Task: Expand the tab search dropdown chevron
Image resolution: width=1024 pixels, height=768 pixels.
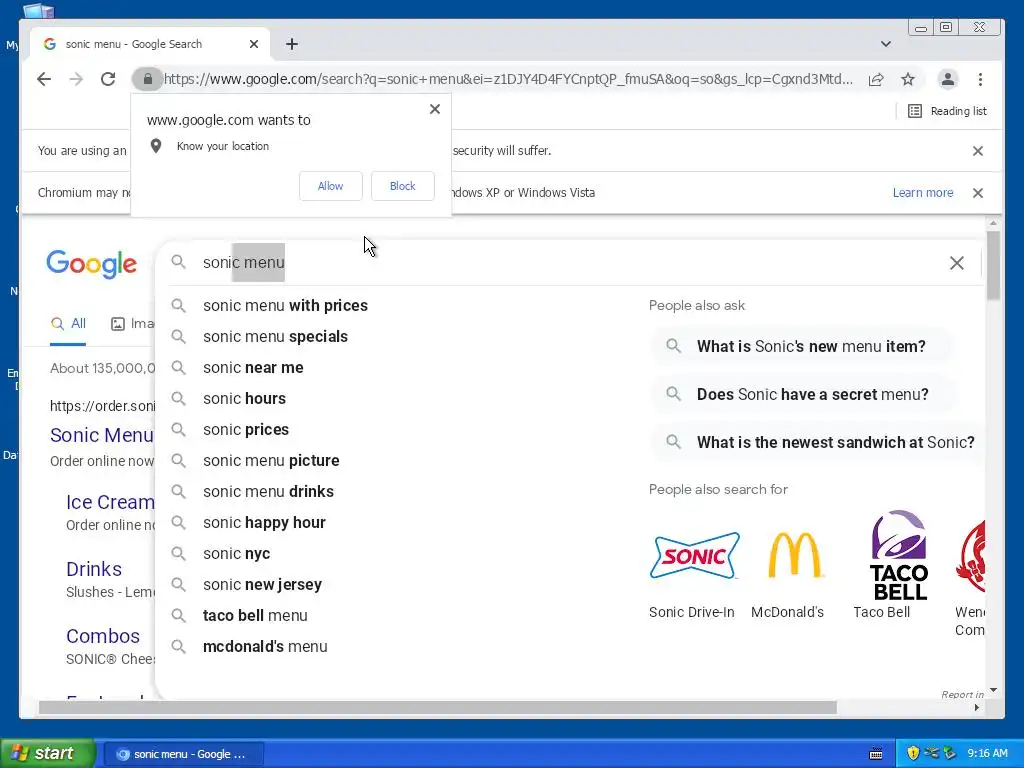Action: tap(886, 44)
